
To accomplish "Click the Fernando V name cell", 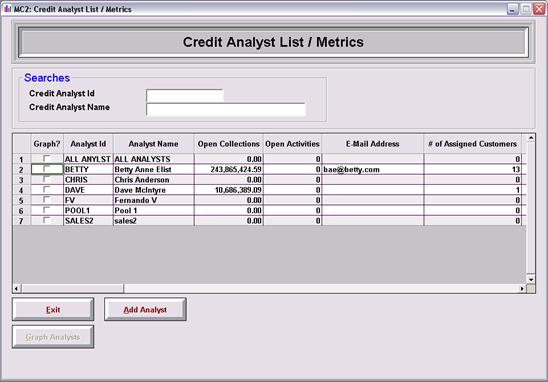I will click(x=153, y=200).
